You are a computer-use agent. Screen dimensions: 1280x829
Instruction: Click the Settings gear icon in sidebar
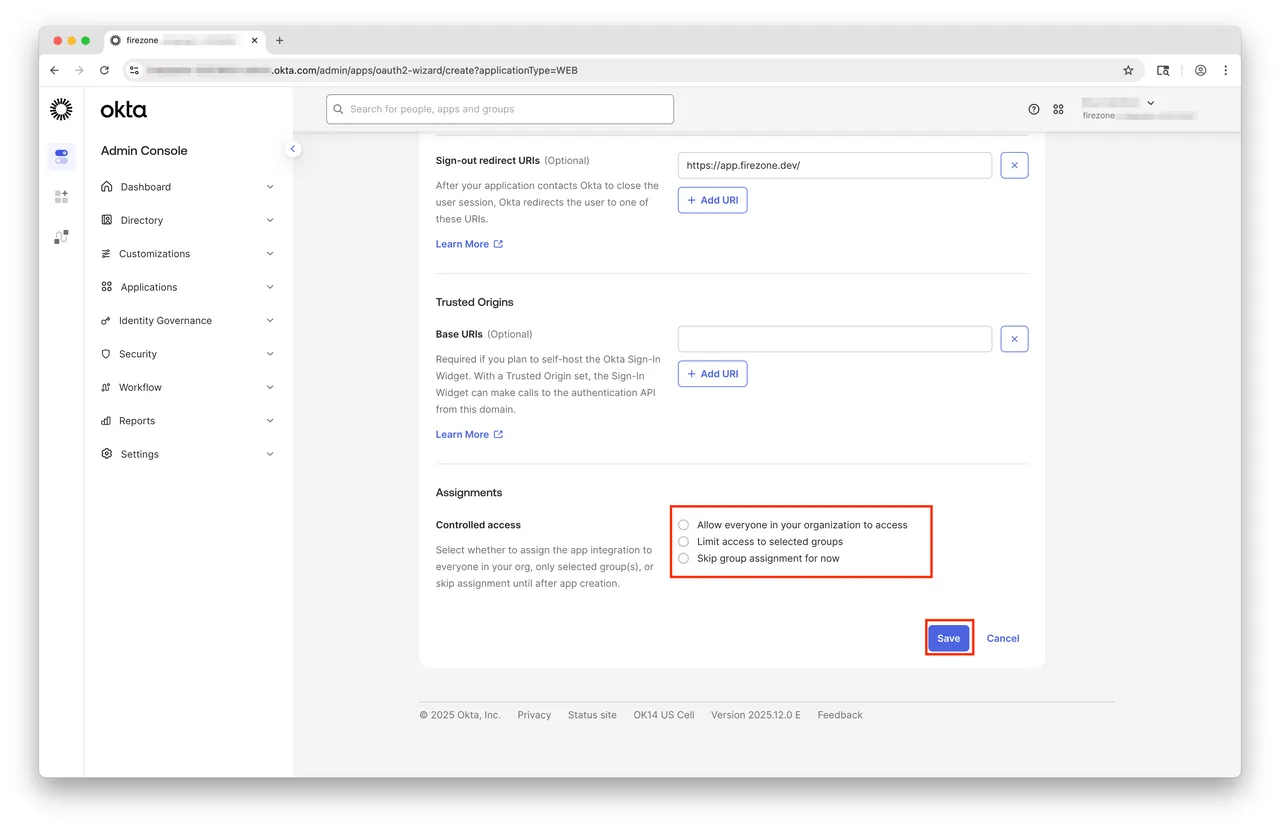(x=107, y=454)
